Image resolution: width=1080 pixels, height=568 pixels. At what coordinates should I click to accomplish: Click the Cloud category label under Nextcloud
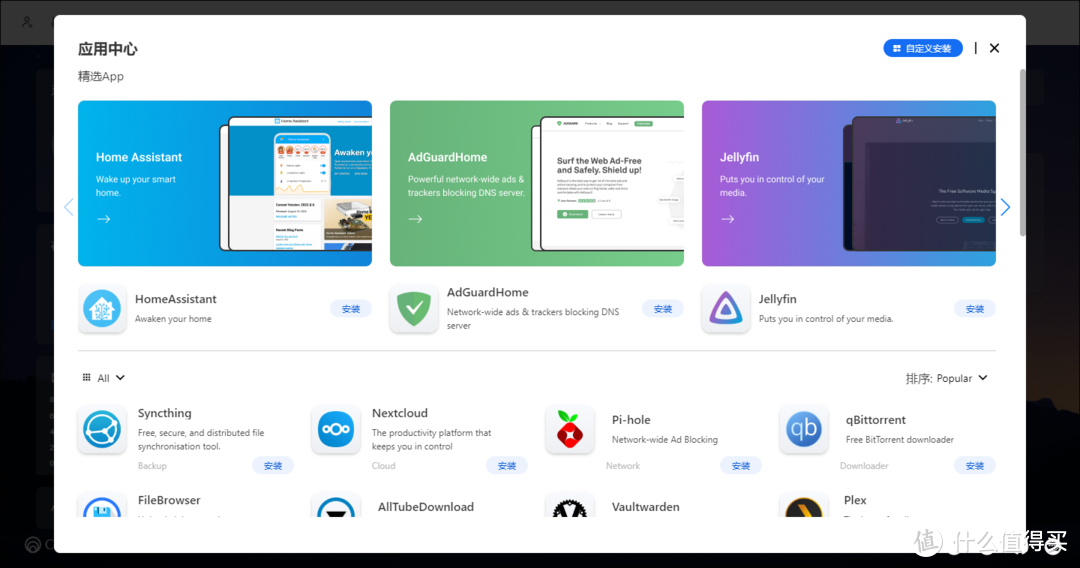pos(384,466)
